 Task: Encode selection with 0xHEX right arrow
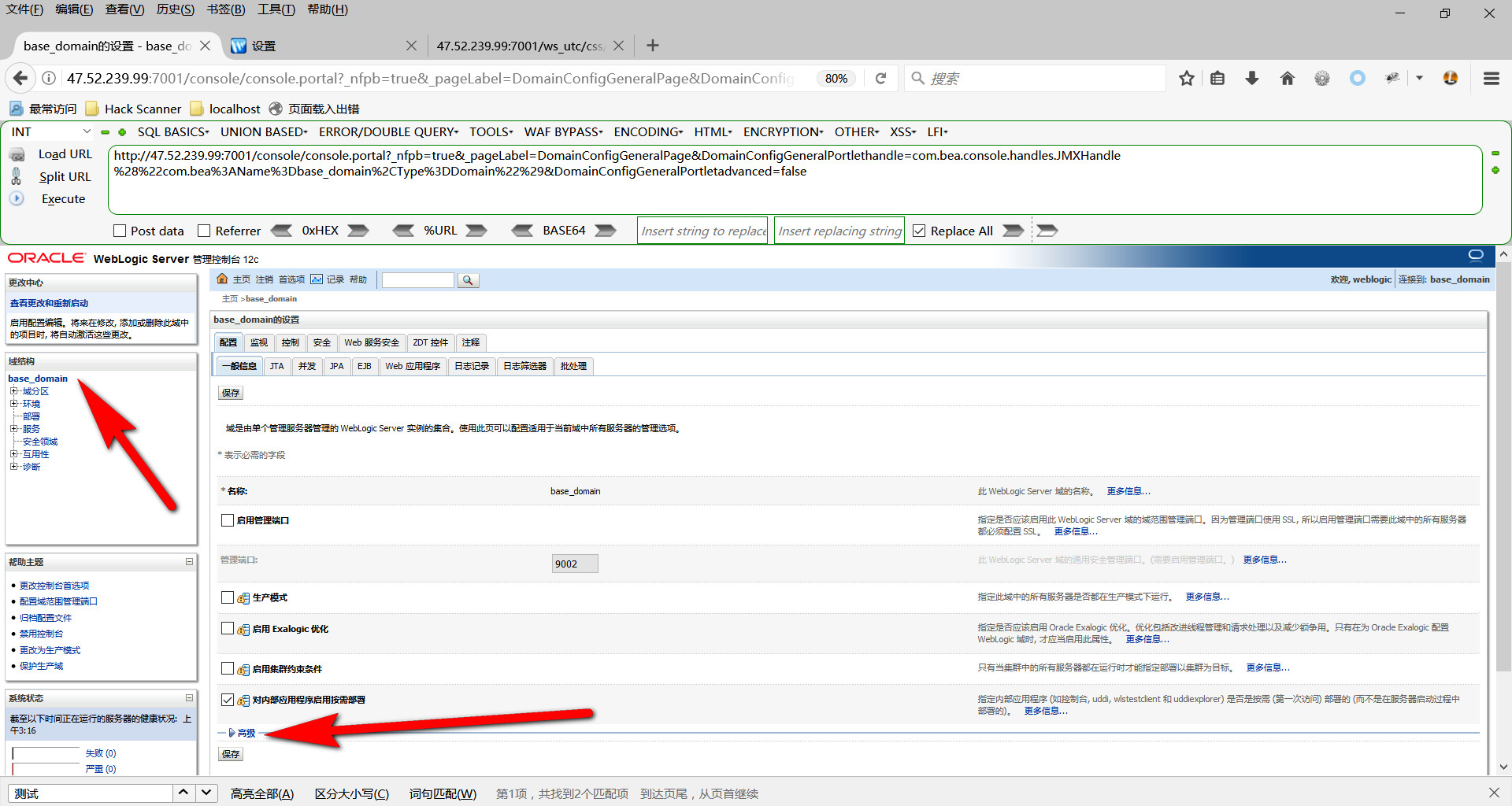pyautogui.click(x=358, y=231)
